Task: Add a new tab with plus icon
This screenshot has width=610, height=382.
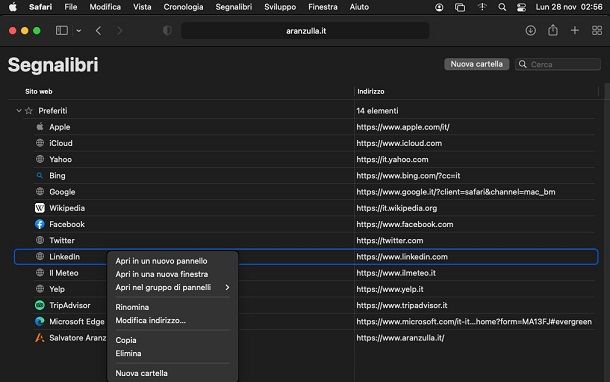Action: click(x=575, y=30)
